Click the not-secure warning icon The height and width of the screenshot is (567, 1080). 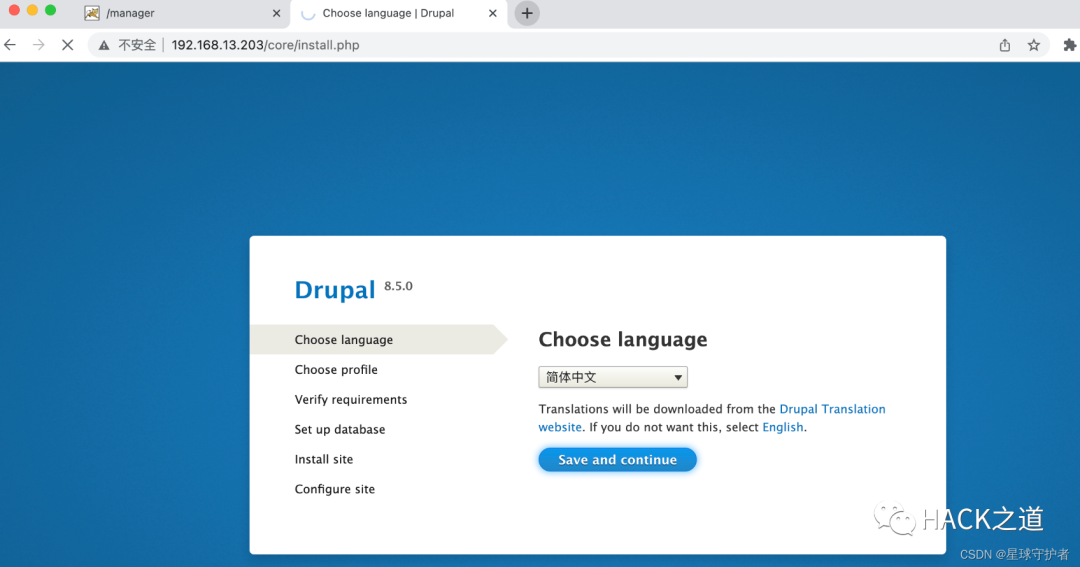click(104, 45)
